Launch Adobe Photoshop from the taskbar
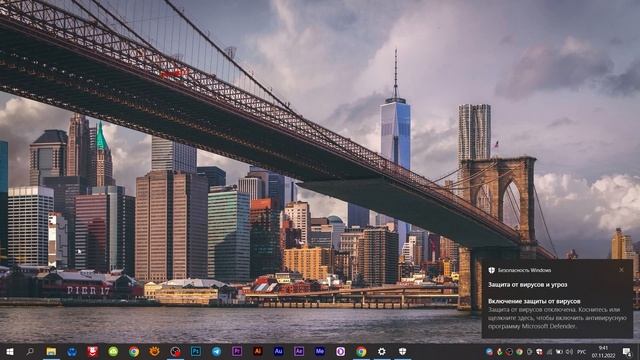 click(196, 351)
